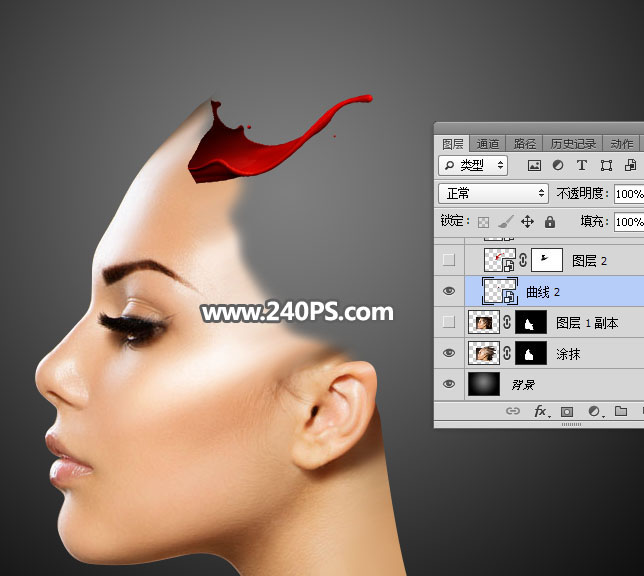Create new group folder icon
The image size is (644, 576).
click(621, 411)
